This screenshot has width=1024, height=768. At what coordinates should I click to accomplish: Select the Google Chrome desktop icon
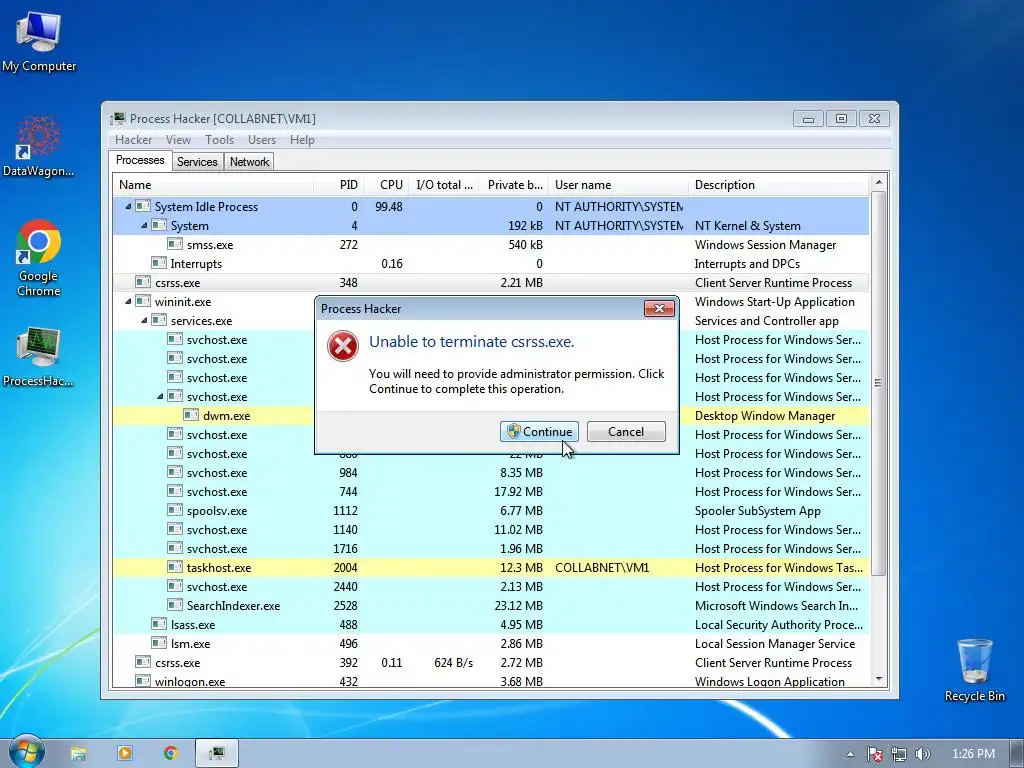click(x=39, y=258)
